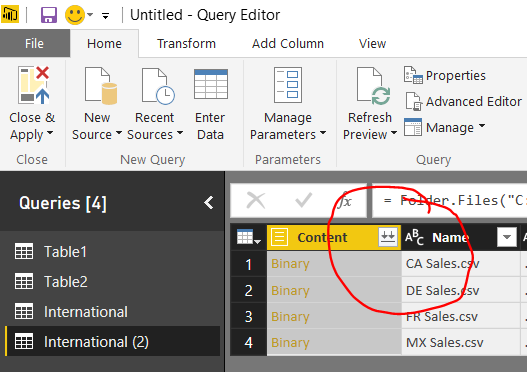Image resolution: width=527 pixels, height=372 pixels.
Task: Select the International (2) query
Action: (x=113, y=342)
